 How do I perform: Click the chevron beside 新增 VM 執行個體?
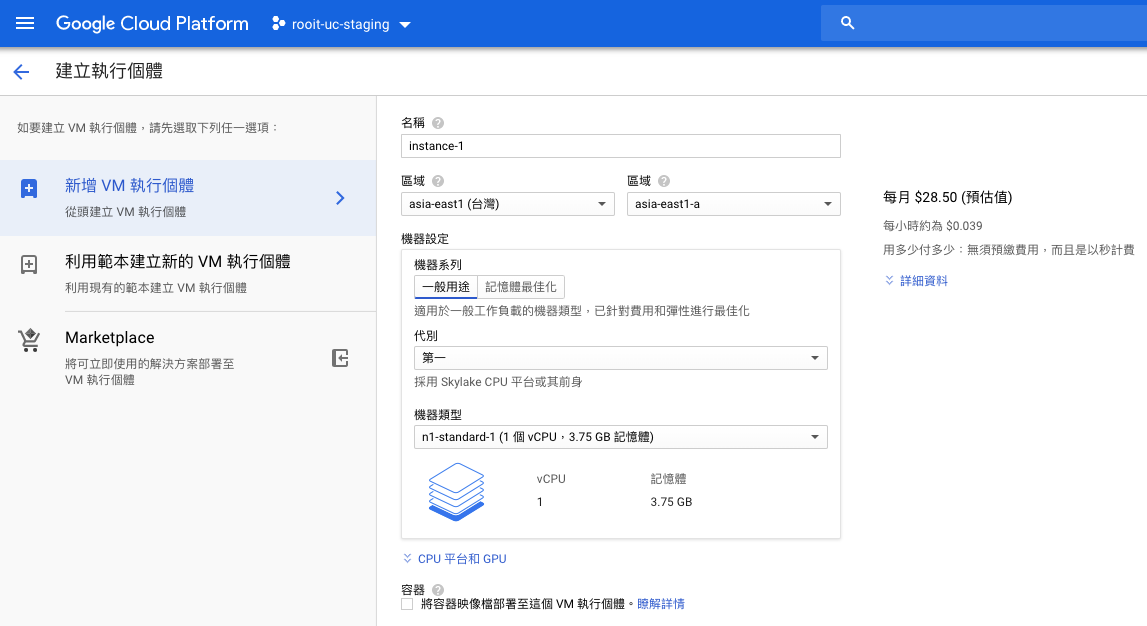(340, 197)
